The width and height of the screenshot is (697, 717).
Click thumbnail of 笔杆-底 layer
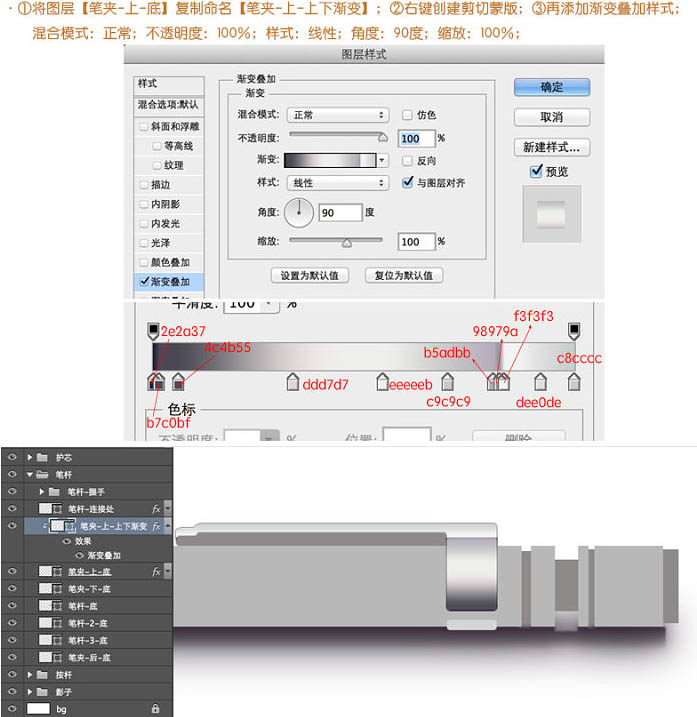click(45, 605)
